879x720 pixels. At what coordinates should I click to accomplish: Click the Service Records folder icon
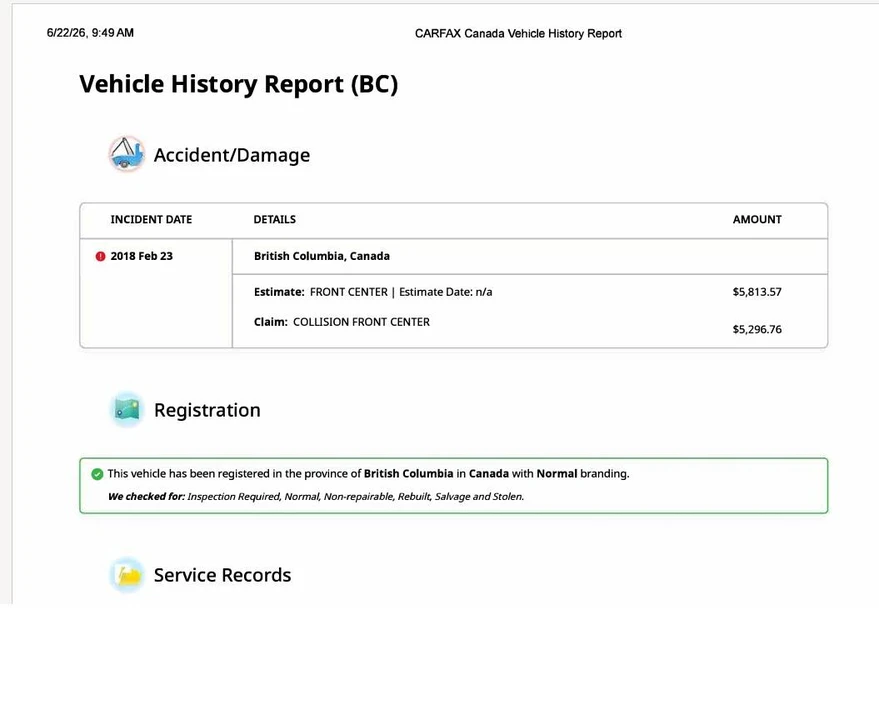tap(127, 575)
